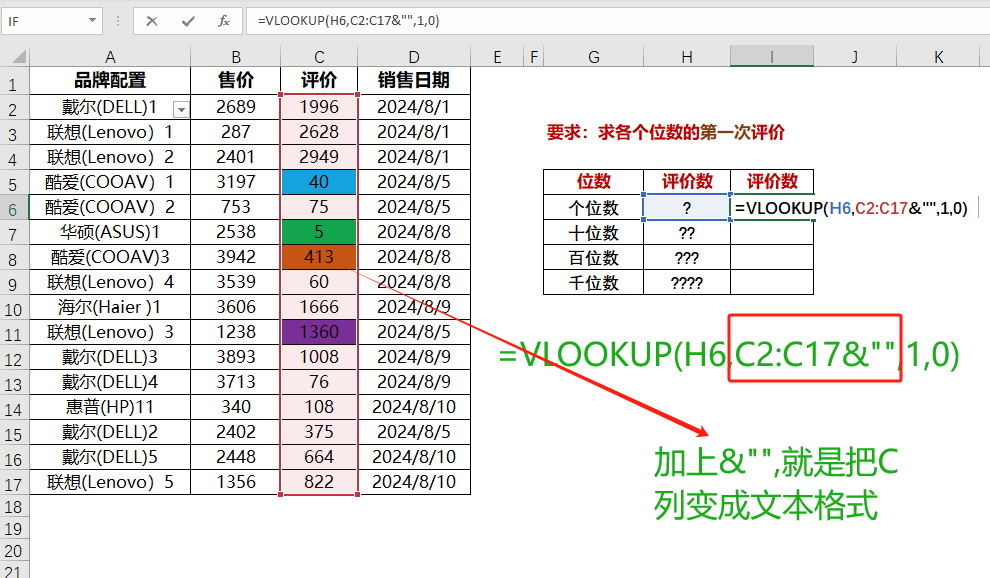Click date cell 2024/8/9 in row 10

coord(414,307)
